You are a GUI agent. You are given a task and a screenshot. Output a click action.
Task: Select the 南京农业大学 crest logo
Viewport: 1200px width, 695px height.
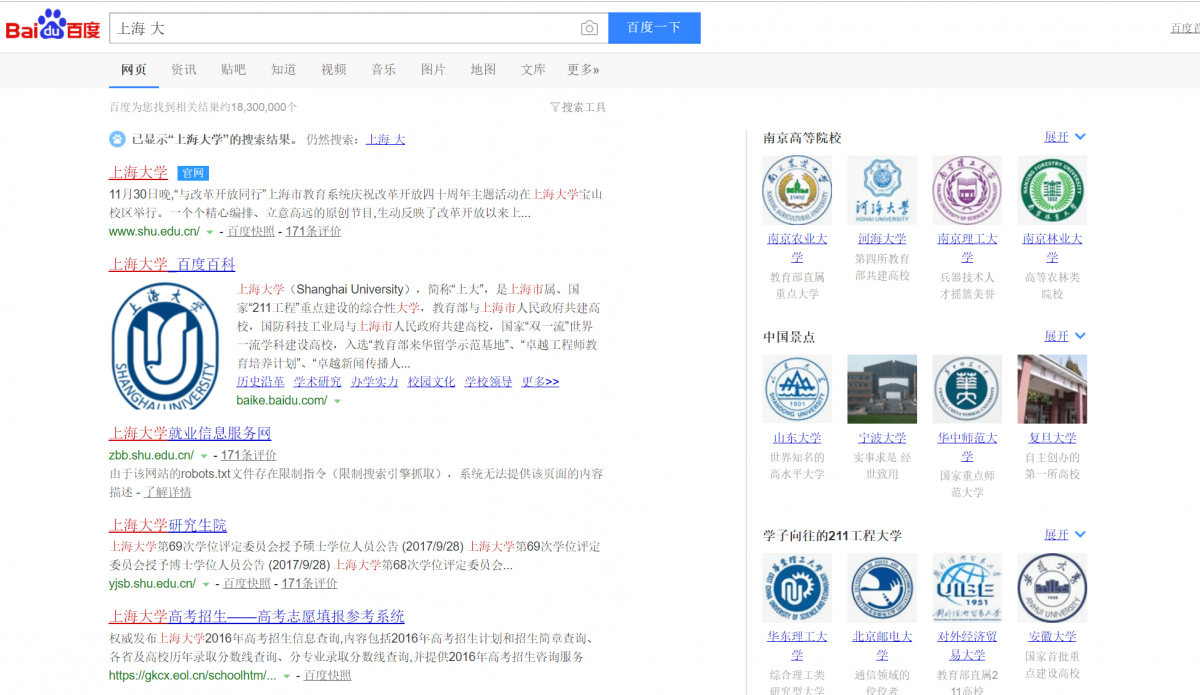(797, 190)
